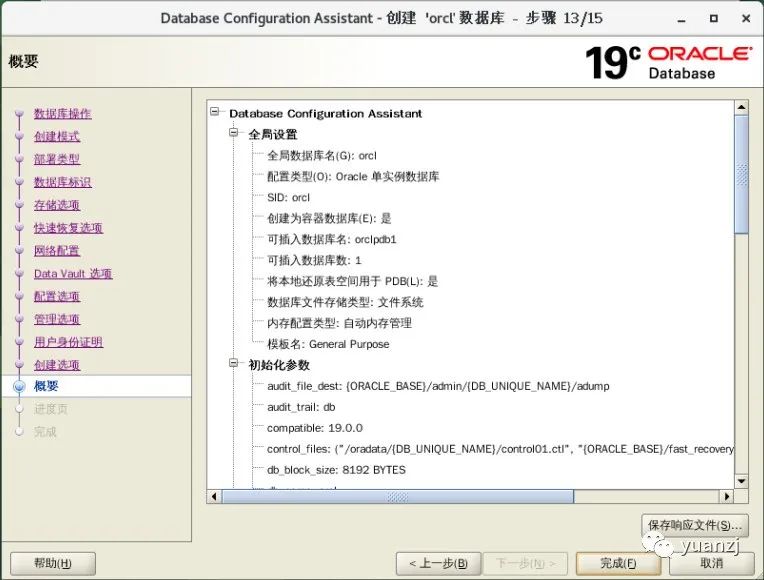The width and height of the screenshot is (764, 580).
Task: Click the horizontal scrollbar thumb
Action: click(x=398, y=497)
